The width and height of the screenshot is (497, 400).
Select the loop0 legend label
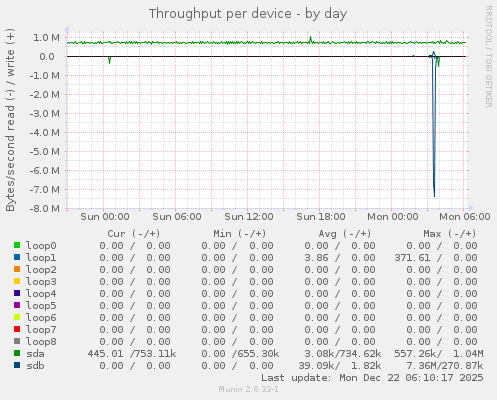click(41, 246)
